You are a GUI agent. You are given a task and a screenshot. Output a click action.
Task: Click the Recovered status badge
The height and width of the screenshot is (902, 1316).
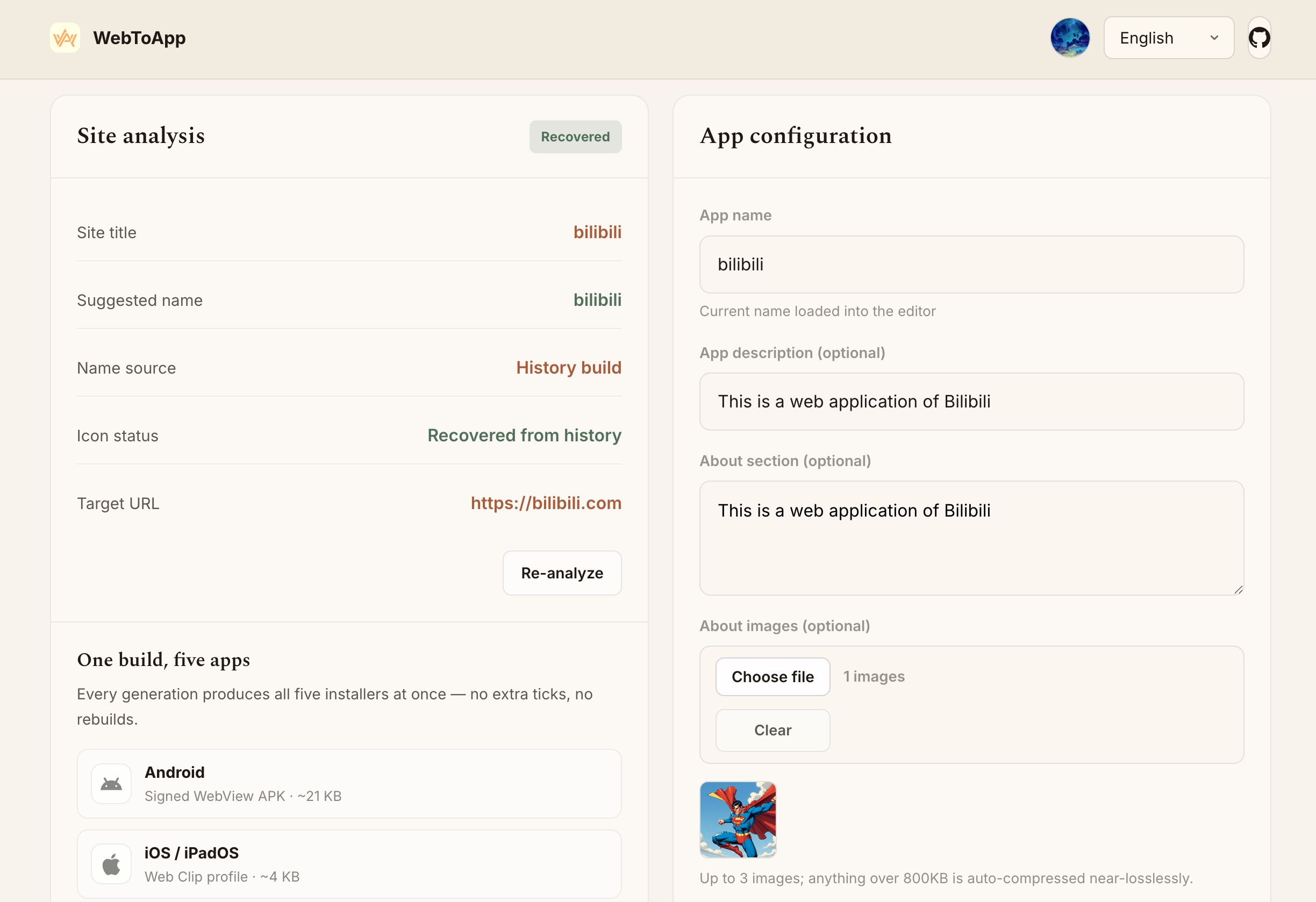(x=575, y=137)
